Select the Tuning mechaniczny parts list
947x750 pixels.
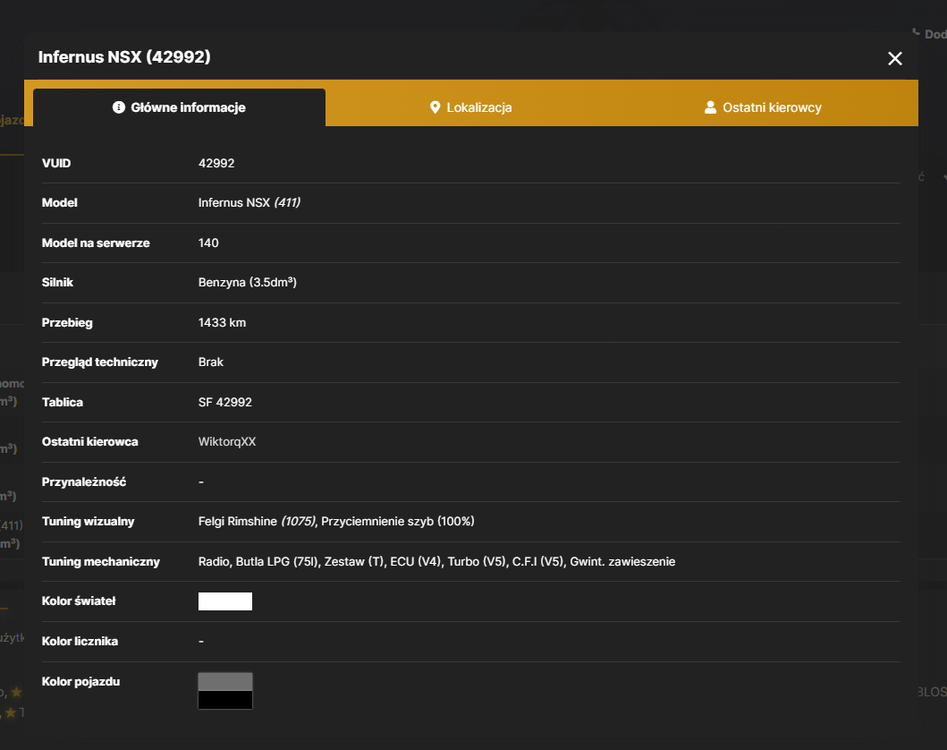437,562
